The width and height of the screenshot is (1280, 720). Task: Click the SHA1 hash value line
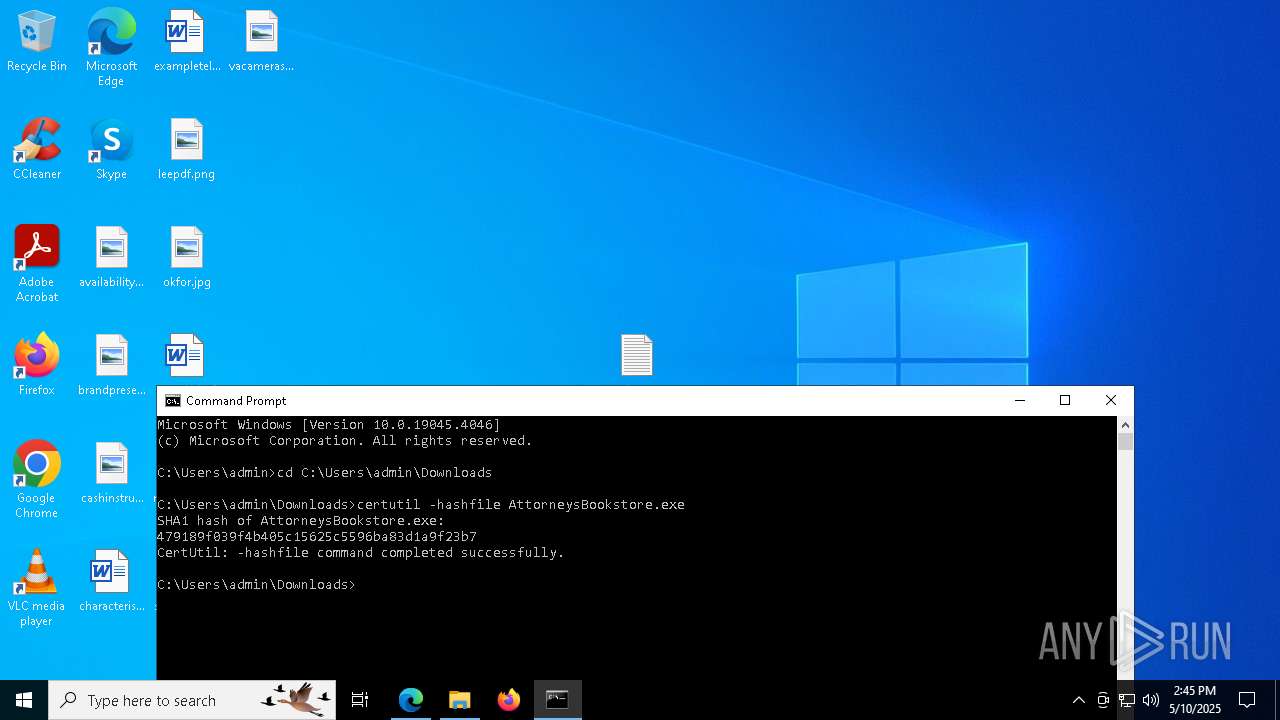(x=317, y=537)
